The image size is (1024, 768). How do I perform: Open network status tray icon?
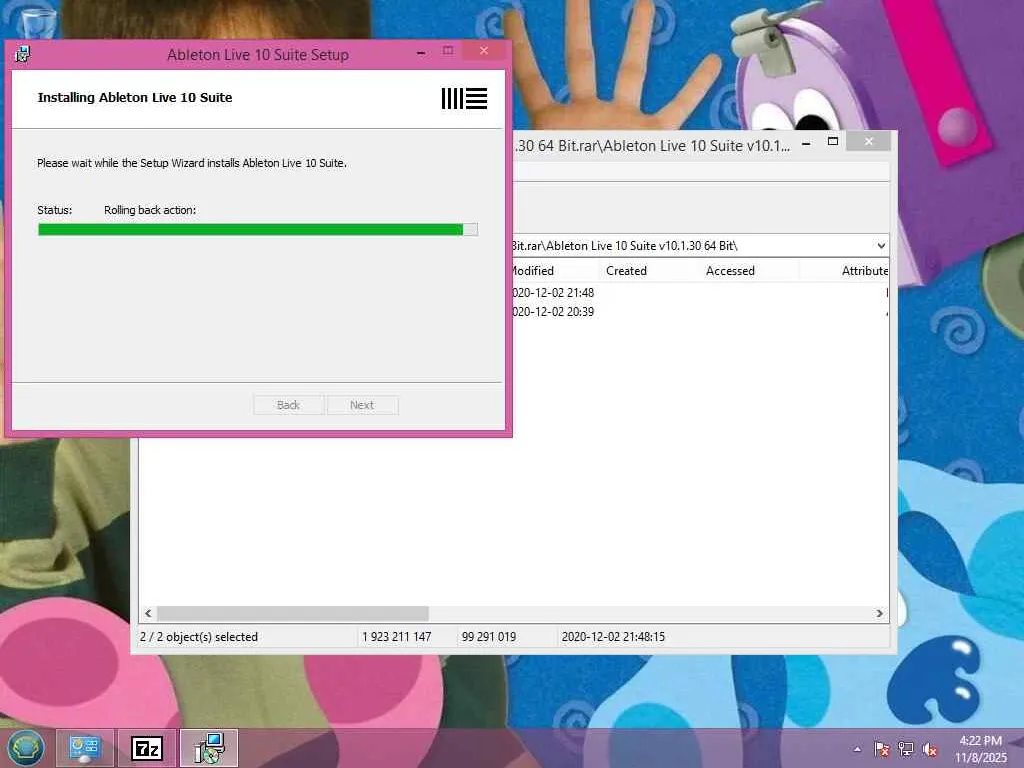coord(906,749)
